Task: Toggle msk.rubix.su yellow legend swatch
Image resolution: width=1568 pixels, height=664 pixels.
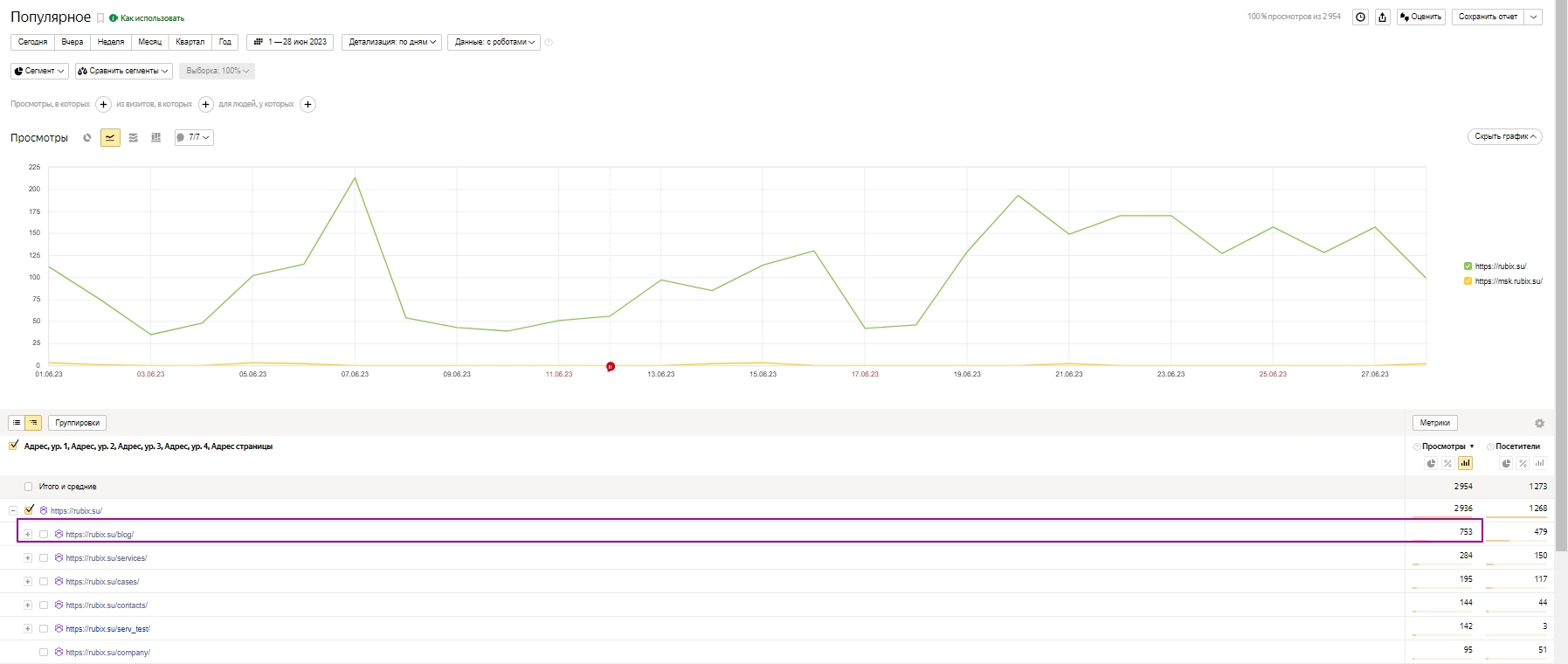Action: 1468,281
